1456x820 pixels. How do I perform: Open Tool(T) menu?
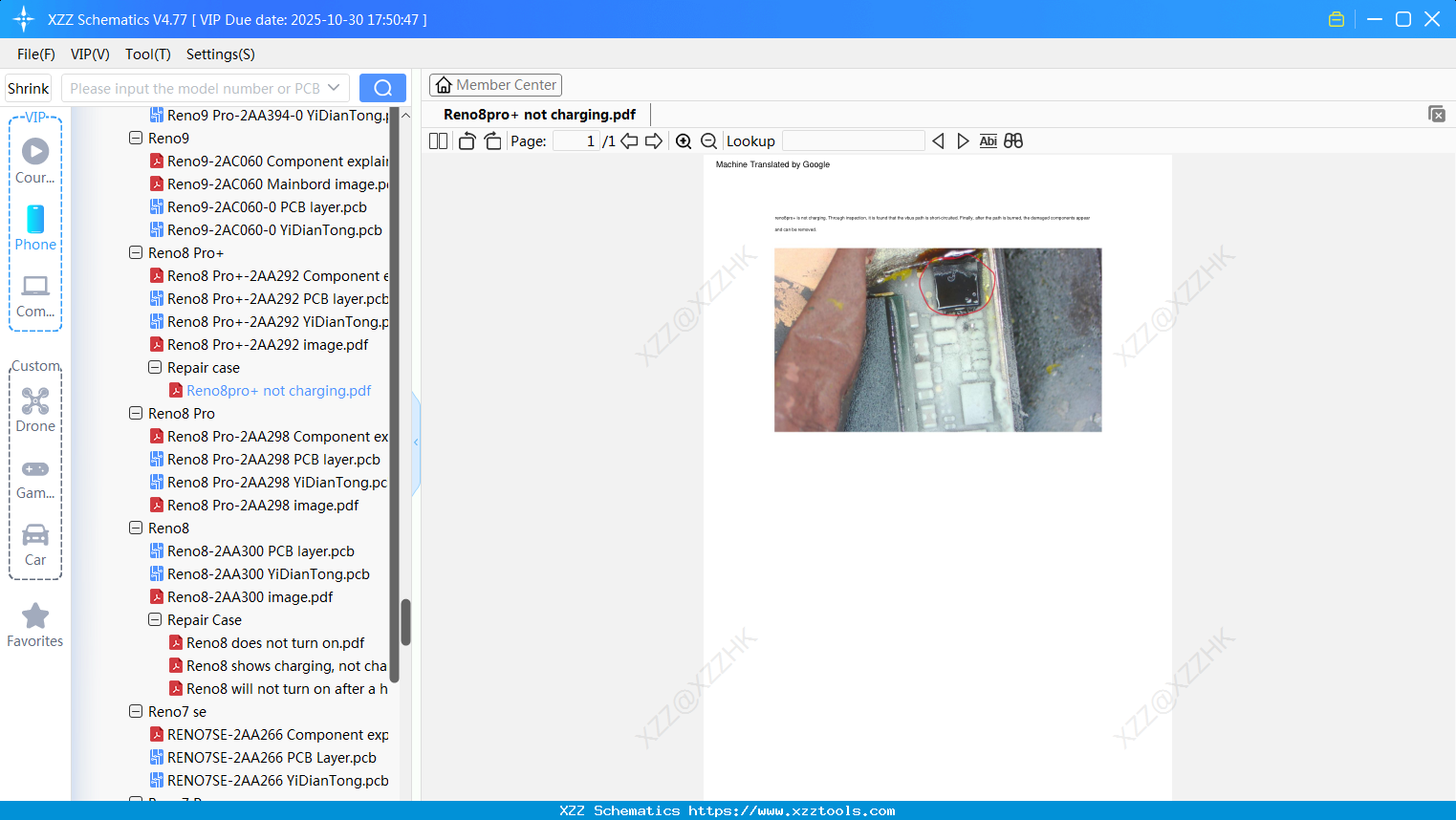(x=148, y=54)
